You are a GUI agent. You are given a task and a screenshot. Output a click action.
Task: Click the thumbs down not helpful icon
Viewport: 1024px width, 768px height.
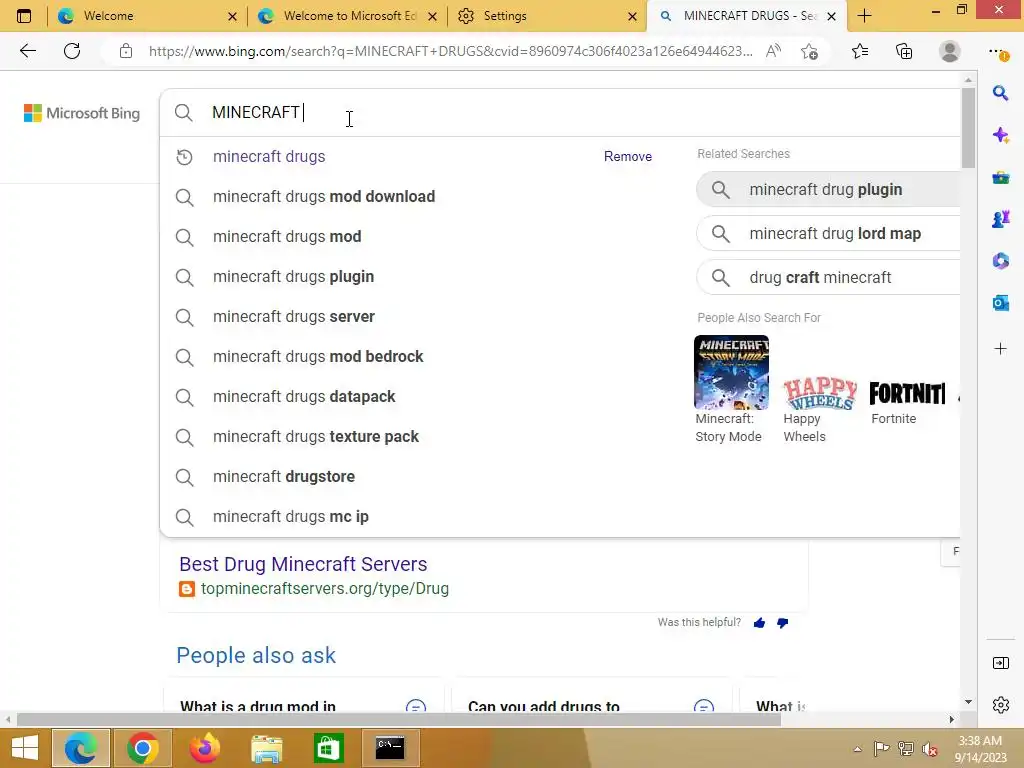782,623
